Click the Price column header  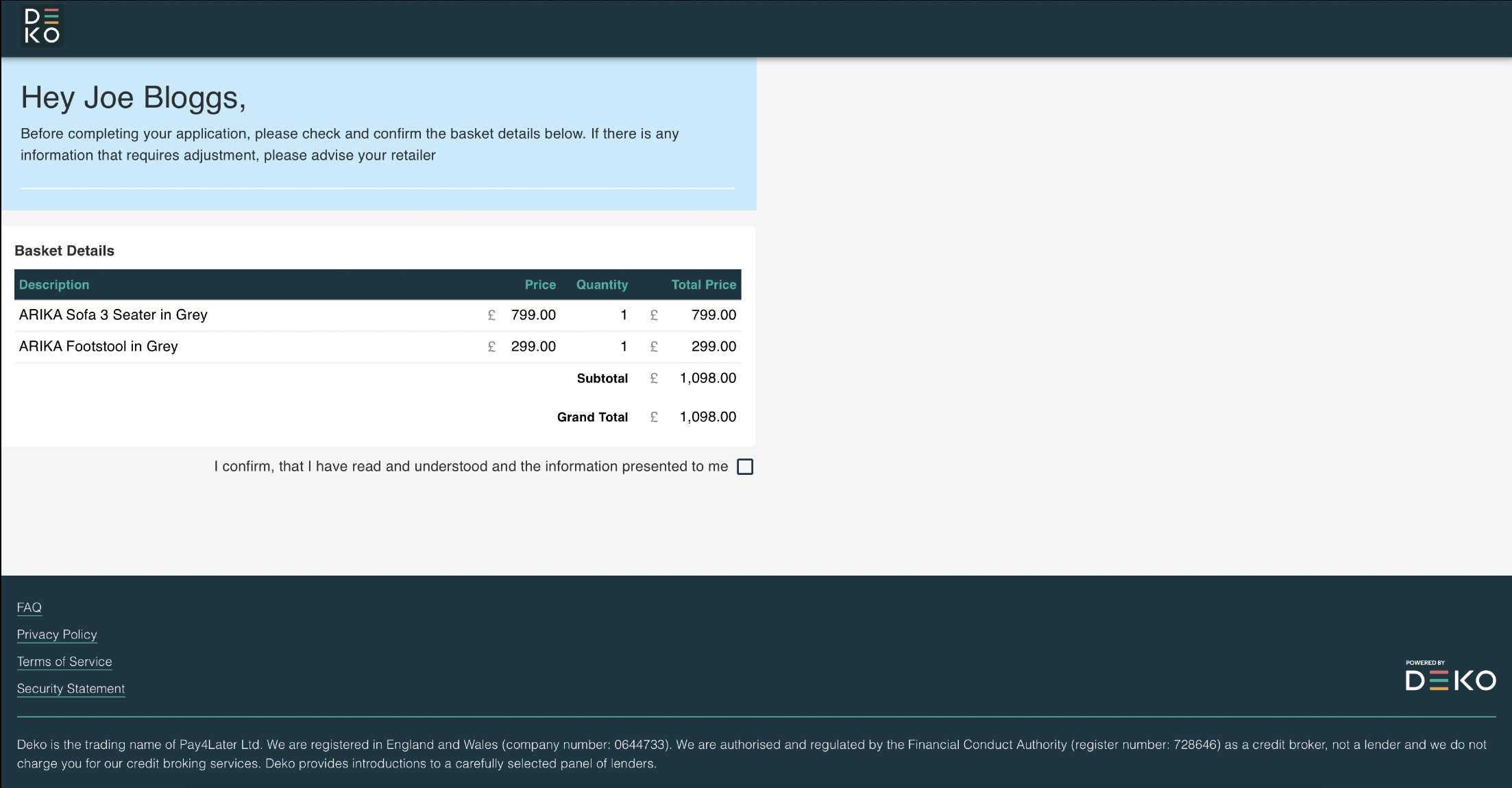click(x=540, y=284)
